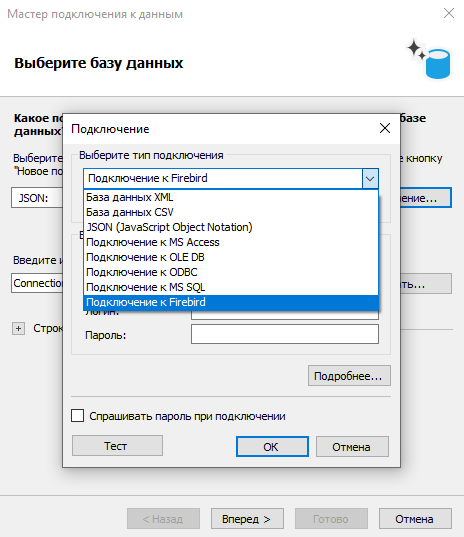The width and height of the screenshot is (464, 537).
Task: Confirm connection with the OK button
Action: [x=272, y=447]
